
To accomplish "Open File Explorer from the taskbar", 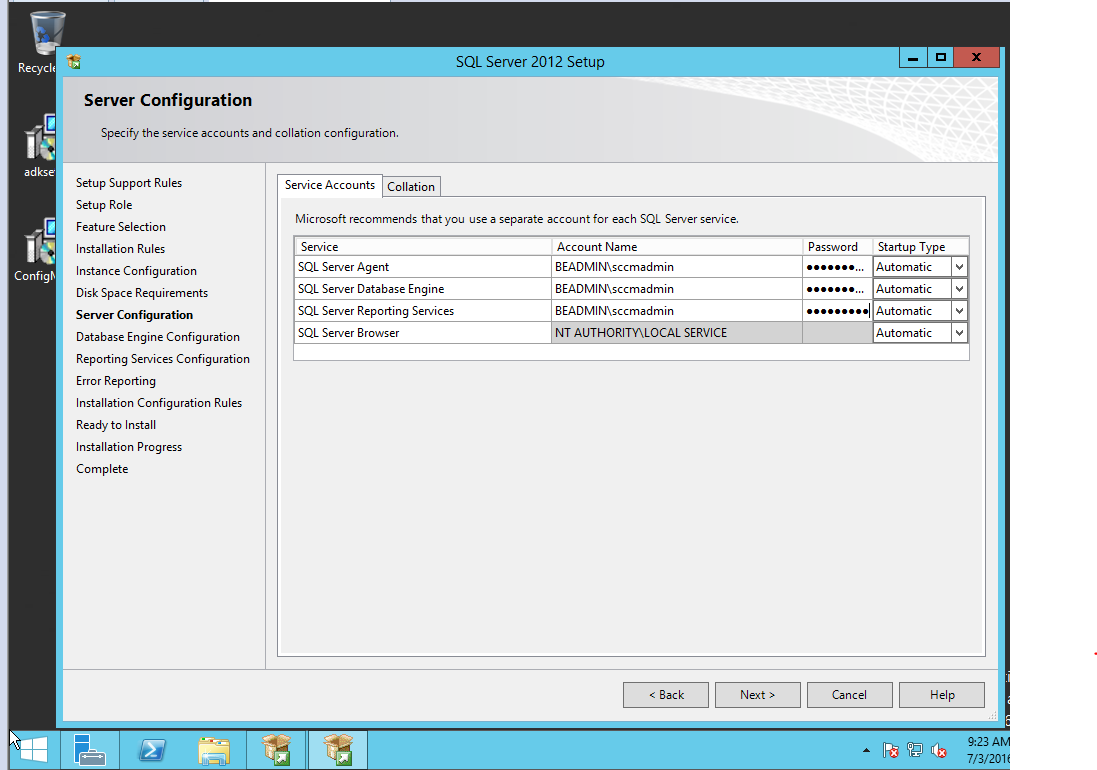I will click(x=213, y=750).
